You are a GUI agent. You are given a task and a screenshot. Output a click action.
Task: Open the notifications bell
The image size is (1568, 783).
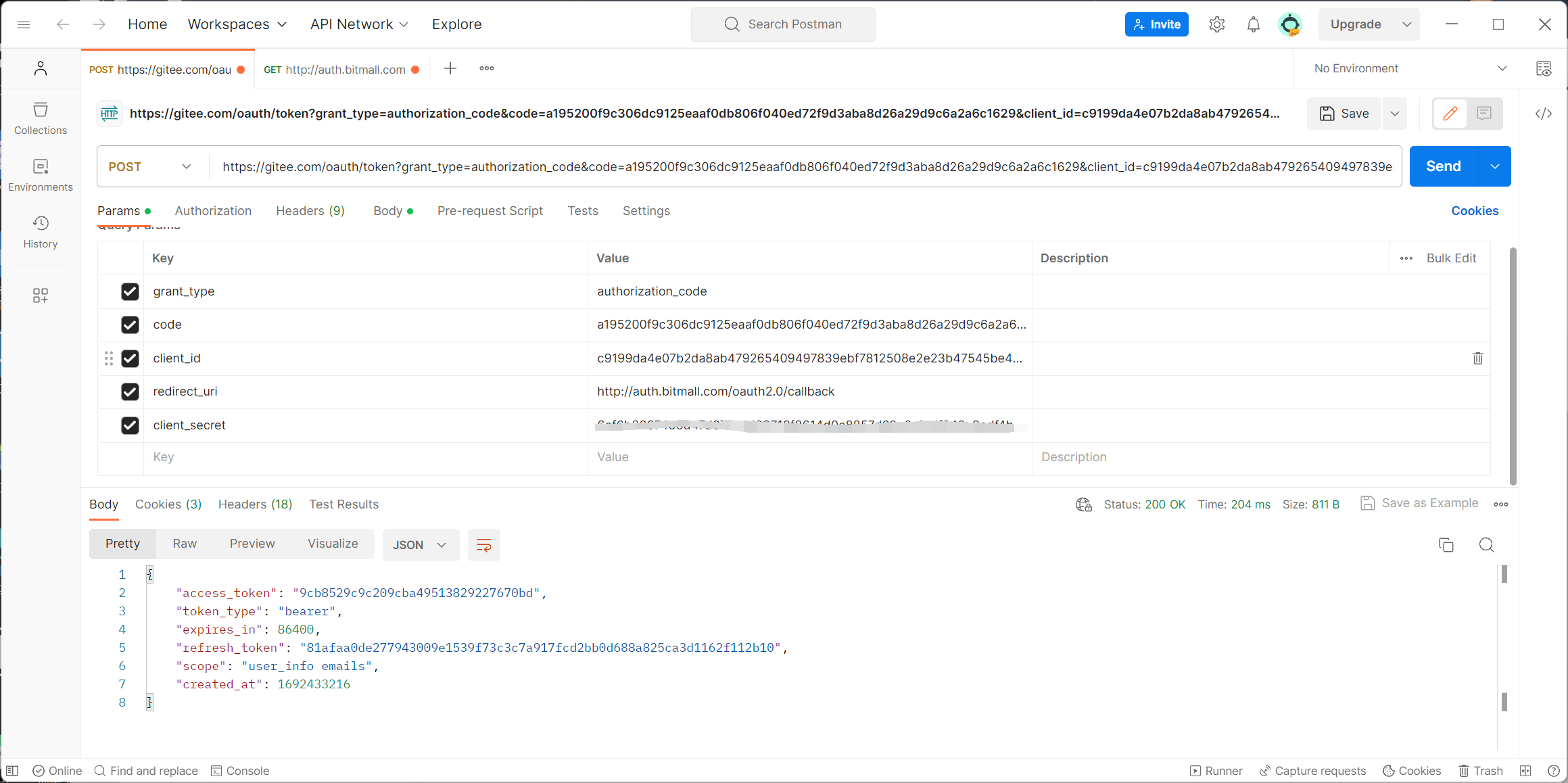[1253, 24]
